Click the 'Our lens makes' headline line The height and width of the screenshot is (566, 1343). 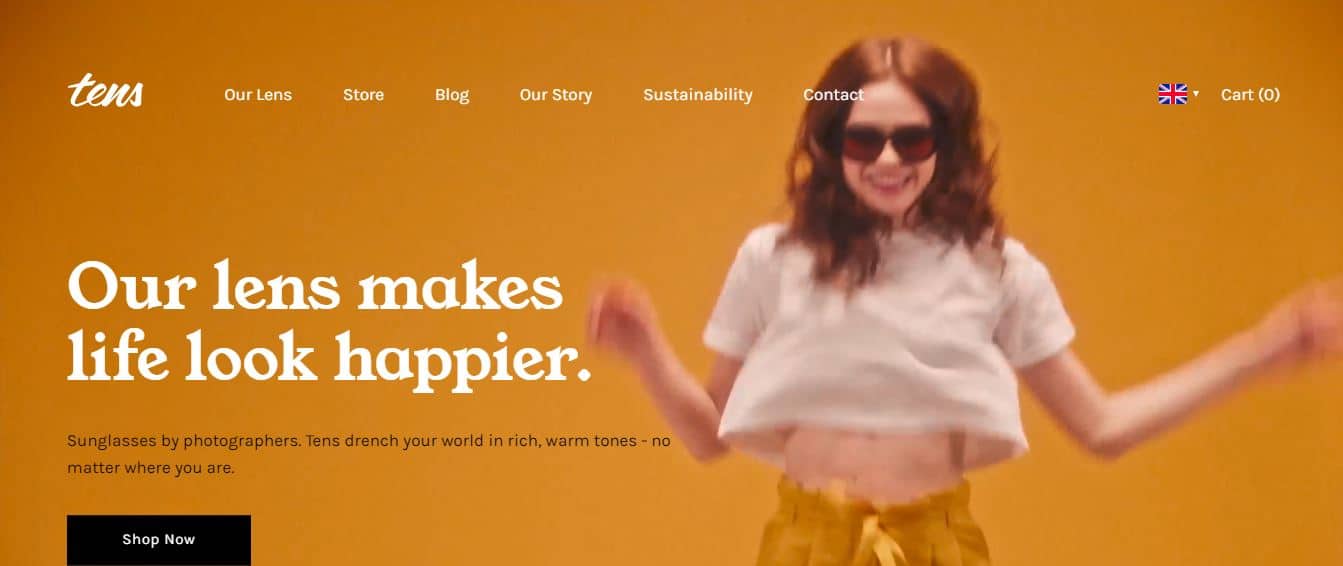(x=315, y=286)
